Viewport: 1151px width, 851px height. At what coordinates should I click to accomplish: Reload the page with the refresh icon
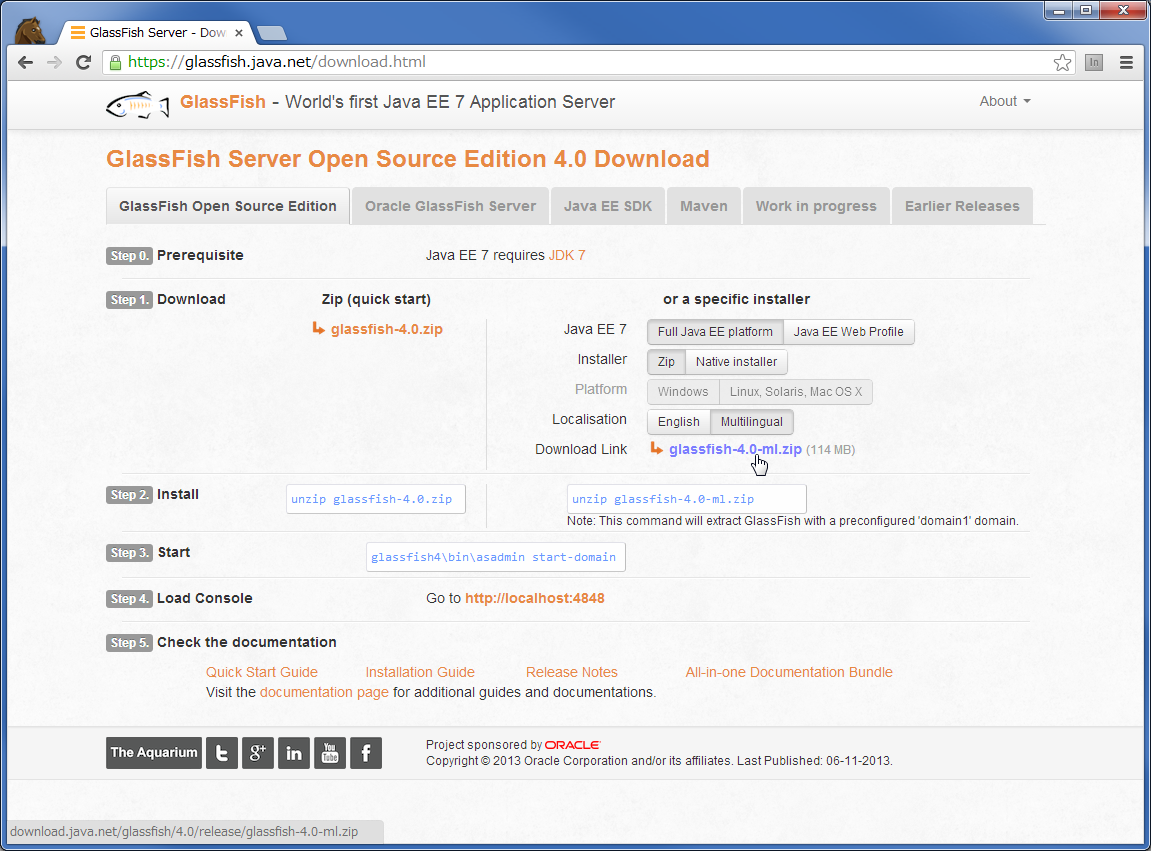tap(83, 61)
